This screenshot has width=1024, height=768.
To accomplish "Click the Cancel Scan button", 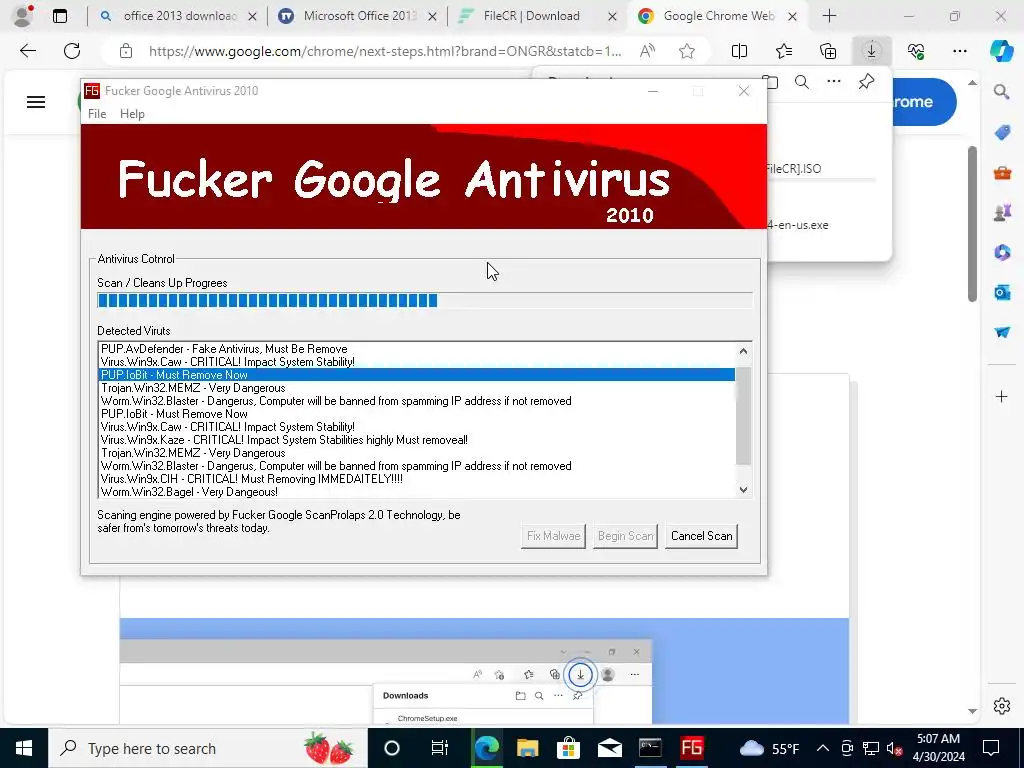I will pyautogui.click(x=701, y=536).
